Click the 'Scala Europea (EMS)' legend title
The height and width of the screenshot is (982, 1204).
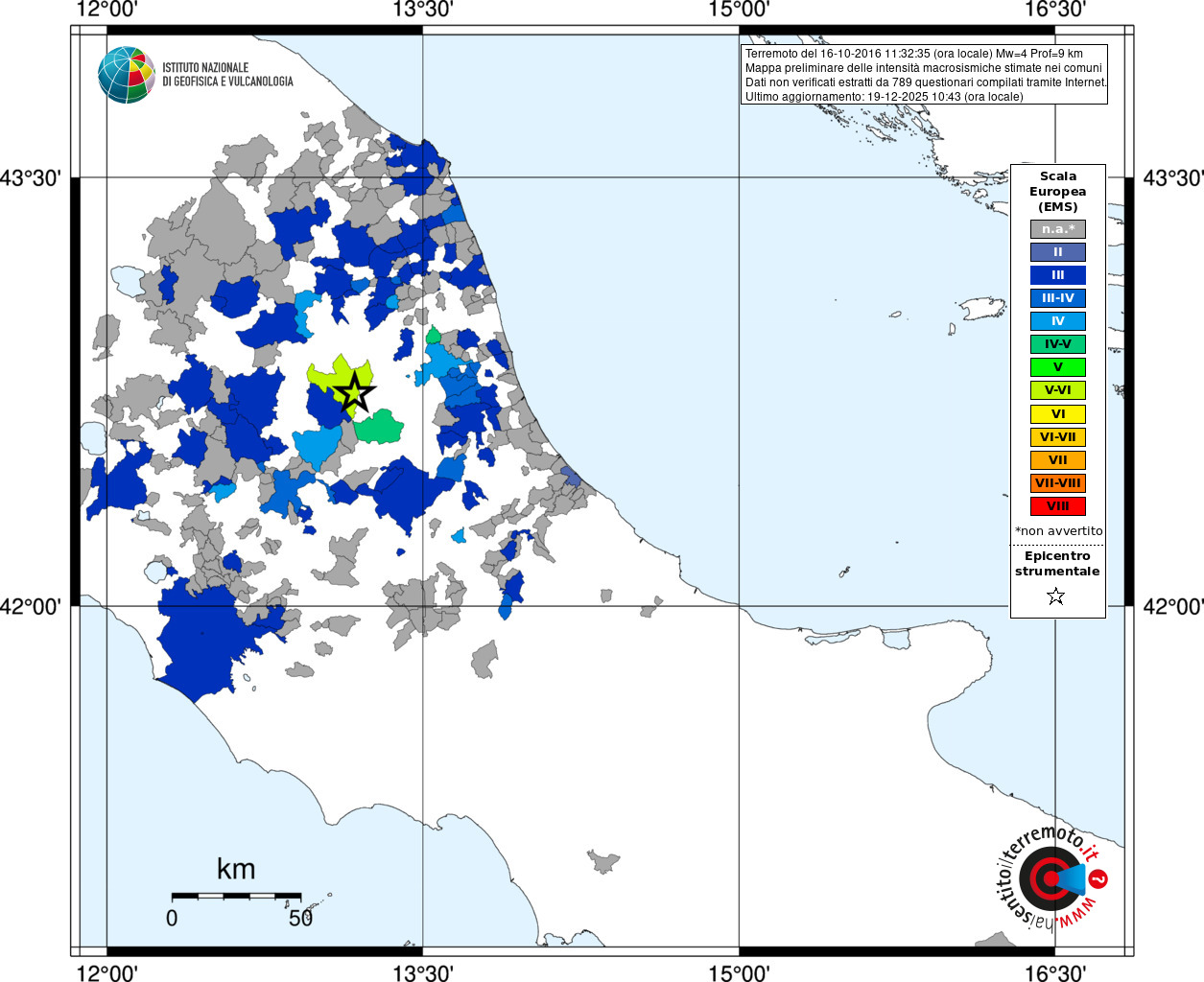[1057, 192]
